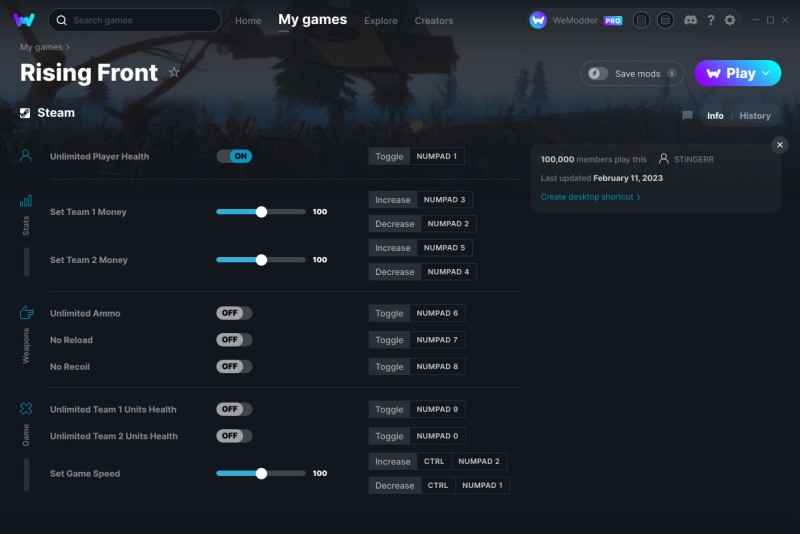
Task: Click Toggle NUMPAD 6 for Unlimited Ammo
Action: point(417,313)
